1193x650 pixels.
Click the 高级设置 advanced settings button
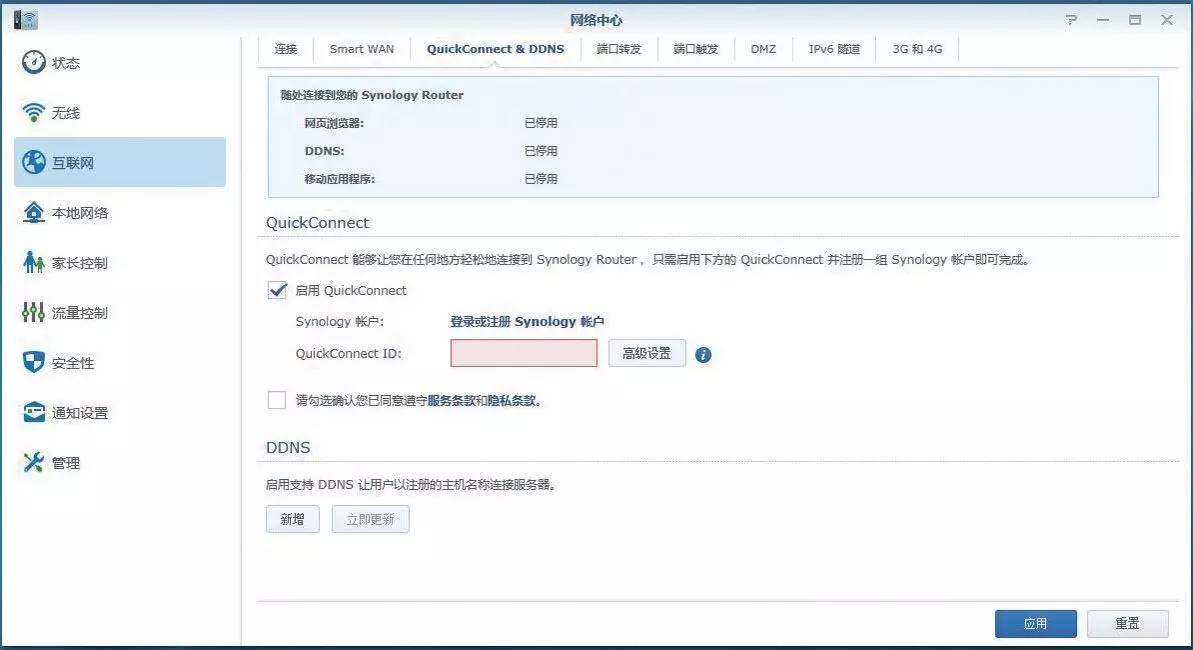pyautogui.click(x=647, y=353)
